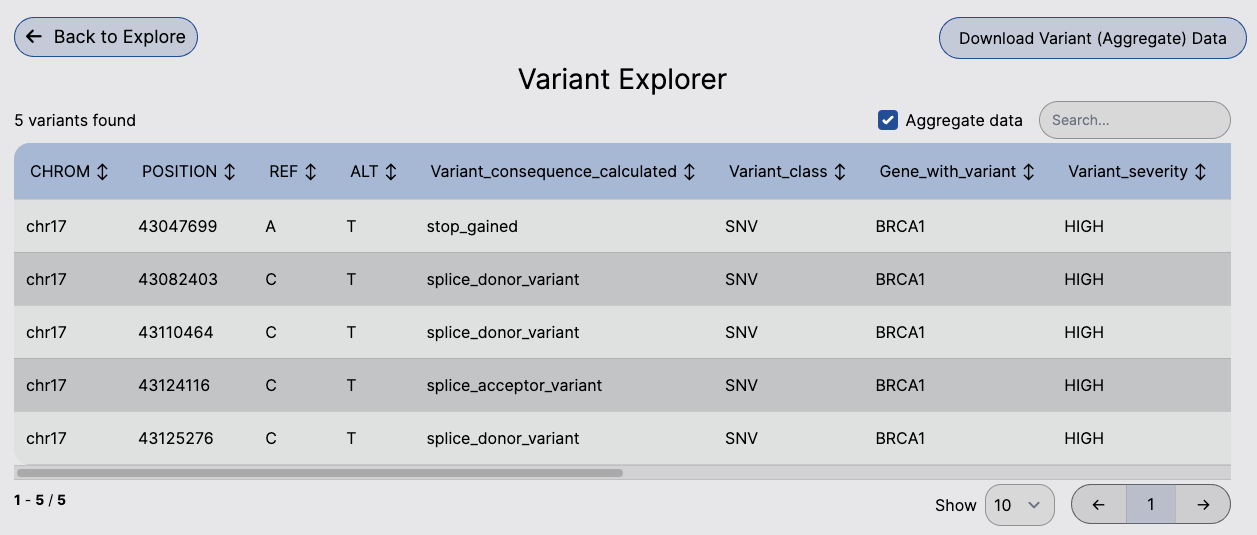This screenshot has height=535, width=1257.
Task: Sort by CHROM column icon
Action: tap(102, 172)
